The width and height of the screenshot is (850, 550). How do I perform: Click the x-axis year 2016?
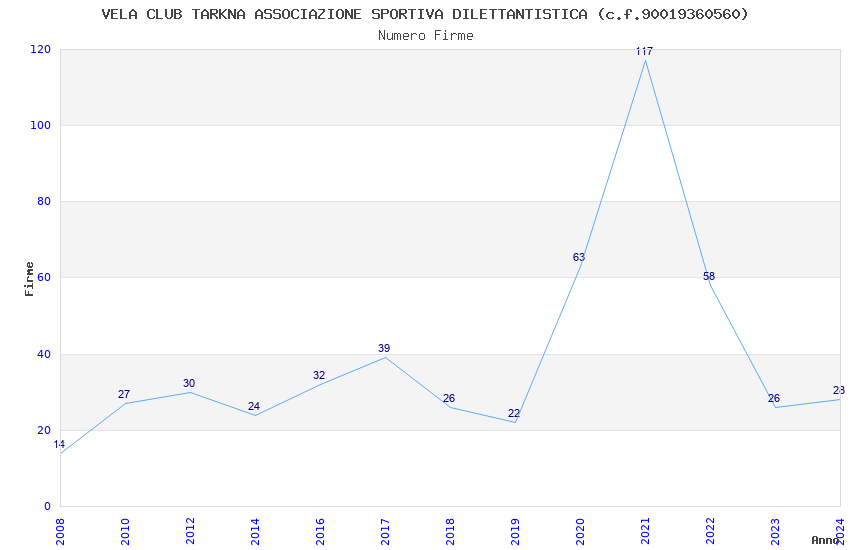coord(320,531)
